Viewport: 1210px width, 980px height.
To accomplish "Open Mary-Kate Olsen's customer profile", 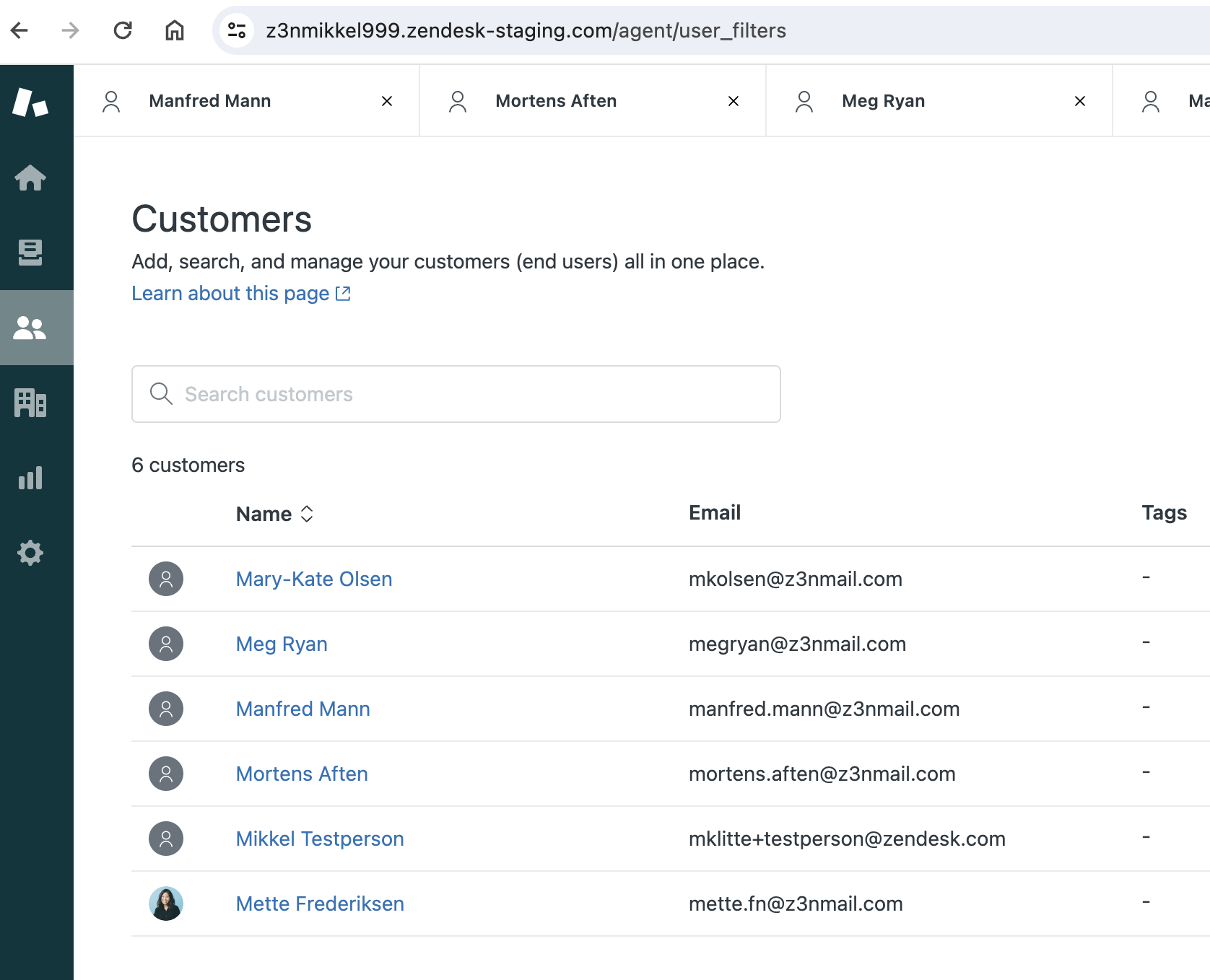I will coord(314,579).
